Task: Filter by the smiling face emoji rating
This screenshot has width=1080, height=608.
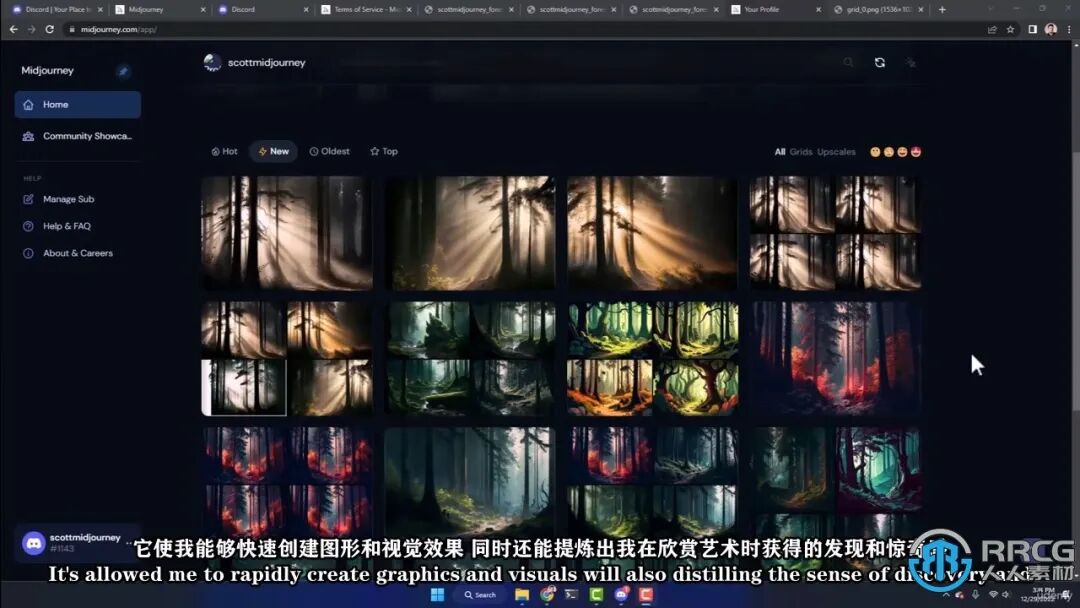Action: click(x=902, y=152)
